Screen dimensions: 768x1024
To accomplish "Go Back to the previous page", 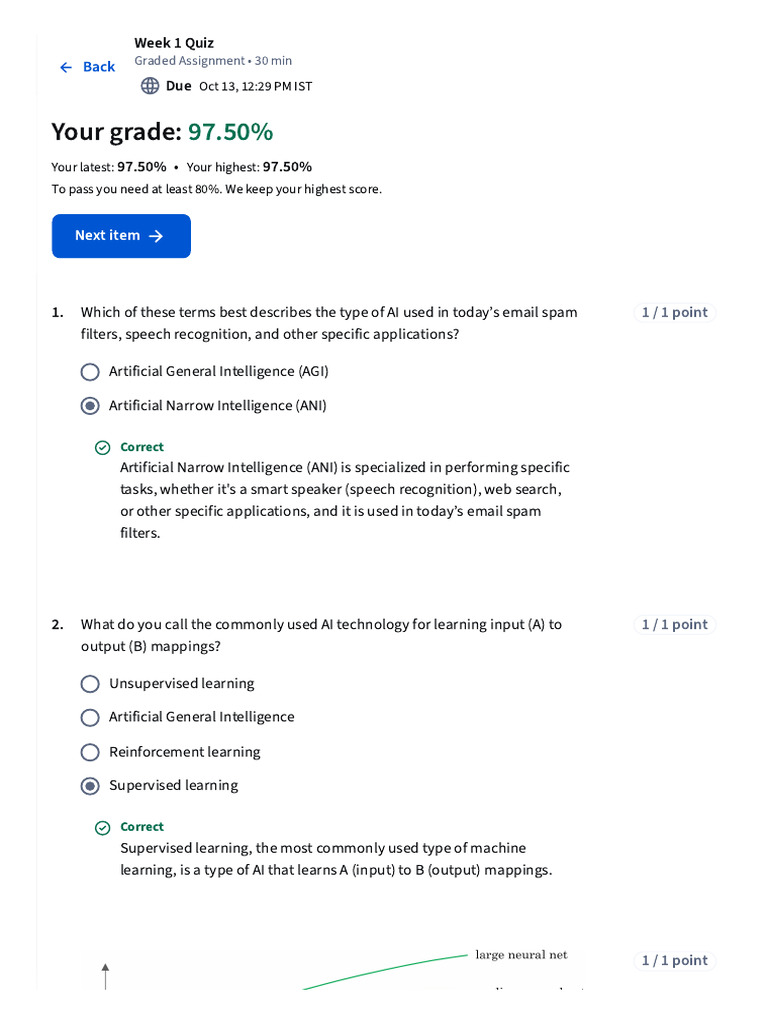I will [x=98, y=67].
